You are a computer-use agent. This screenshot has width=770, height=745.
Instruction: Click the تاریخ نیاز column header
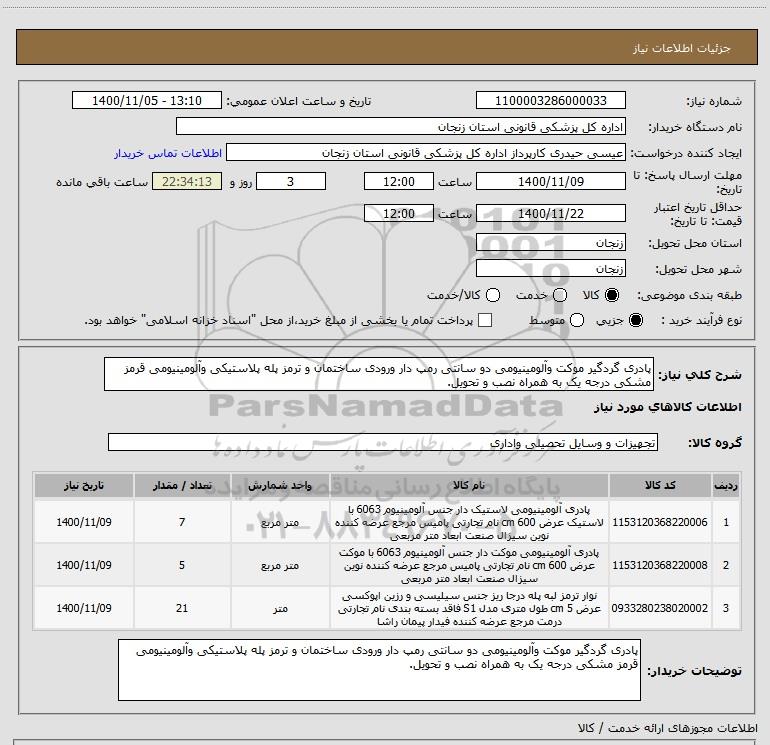(84, 485)
